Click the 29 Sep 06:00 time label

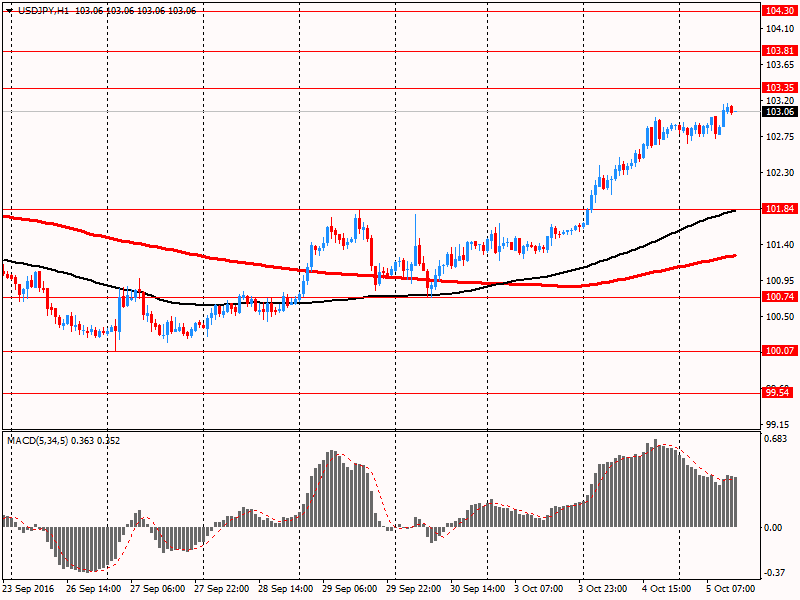coord(350,589)
